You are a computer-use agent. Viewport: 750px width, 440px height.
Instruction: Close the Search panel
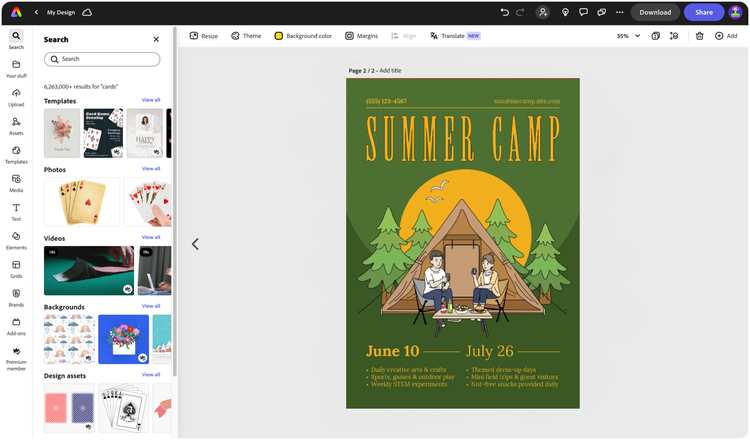pyautogui.click(x=156, y=39)
